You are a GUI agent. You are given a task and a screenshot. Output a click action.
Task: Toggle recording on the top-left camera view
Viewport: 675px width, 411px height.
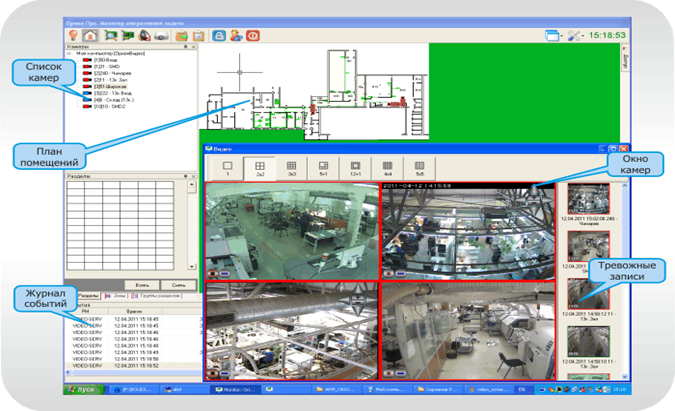(213, 273)
